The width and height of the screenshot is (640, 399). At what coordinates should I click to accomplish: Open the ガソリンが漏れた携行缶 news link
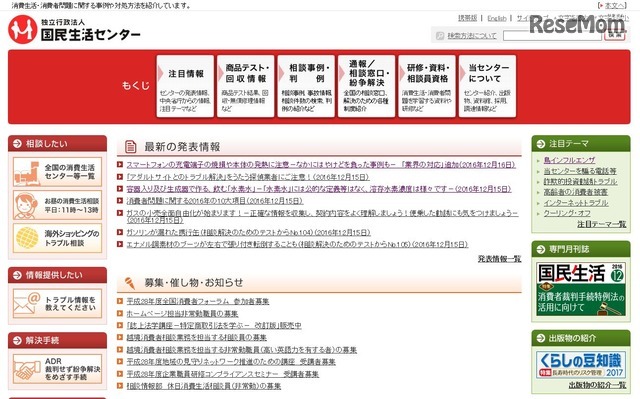pos(249,232)
